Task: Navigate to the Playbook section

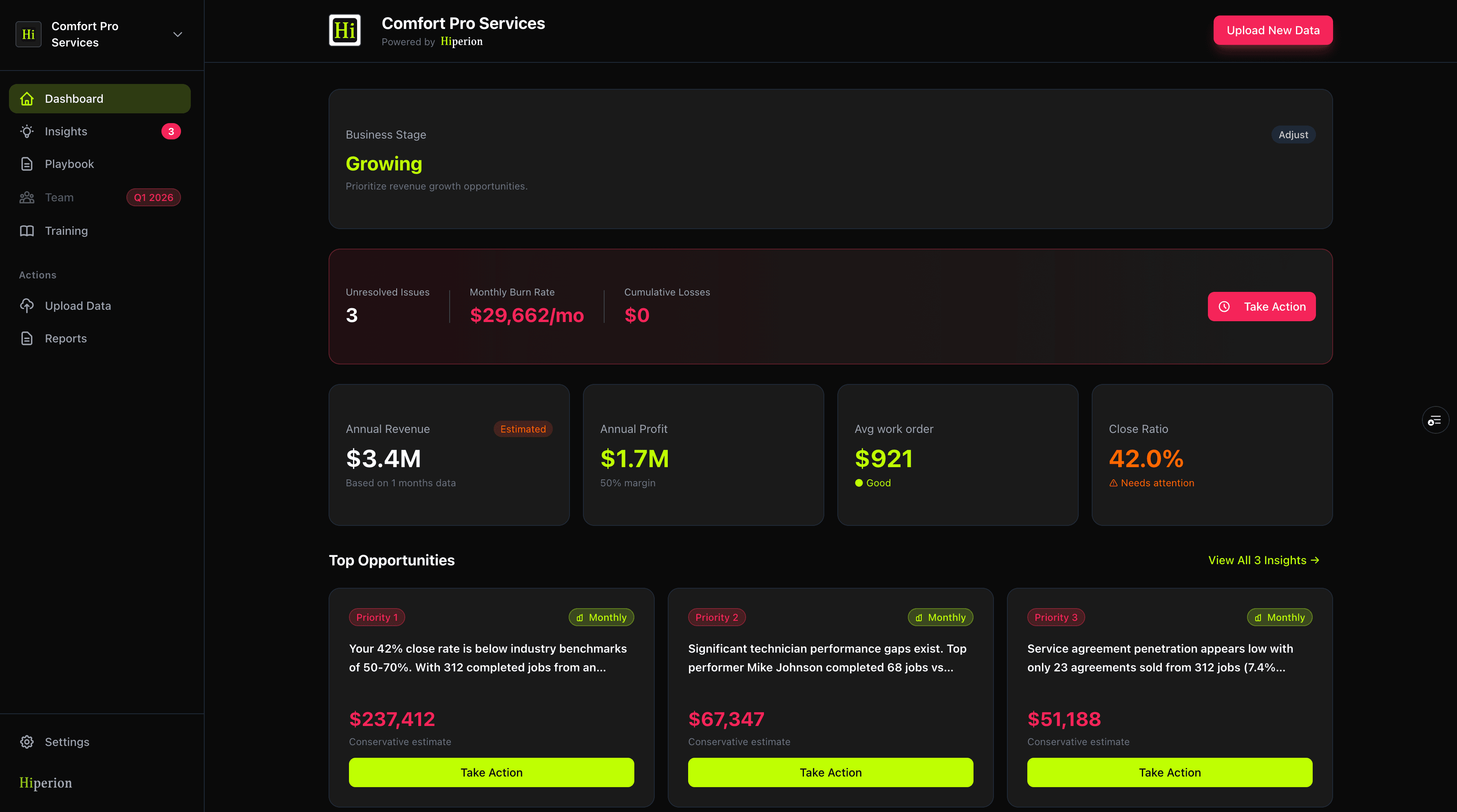Action: tap(69, 163)
